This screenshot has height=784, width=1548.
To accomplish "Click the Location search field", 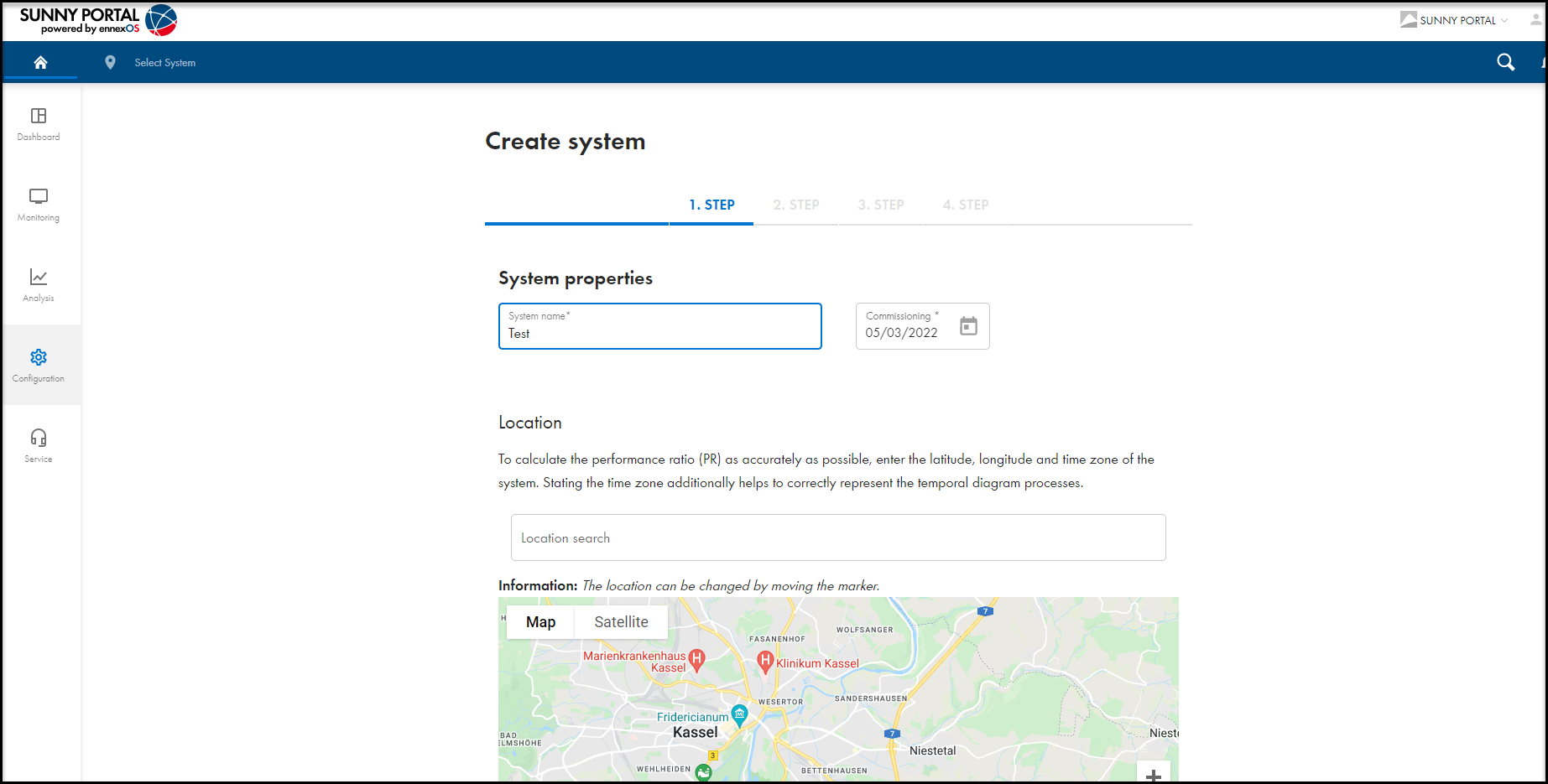I will pyautogui.click(x=838, y=537).
